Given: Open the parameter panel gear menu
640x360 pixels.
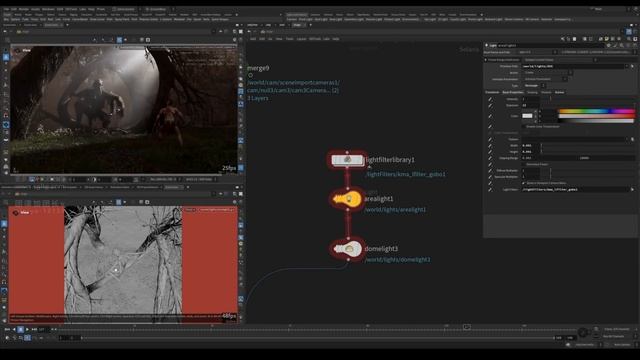Looking at the screenshot, I should coord(609,45).
